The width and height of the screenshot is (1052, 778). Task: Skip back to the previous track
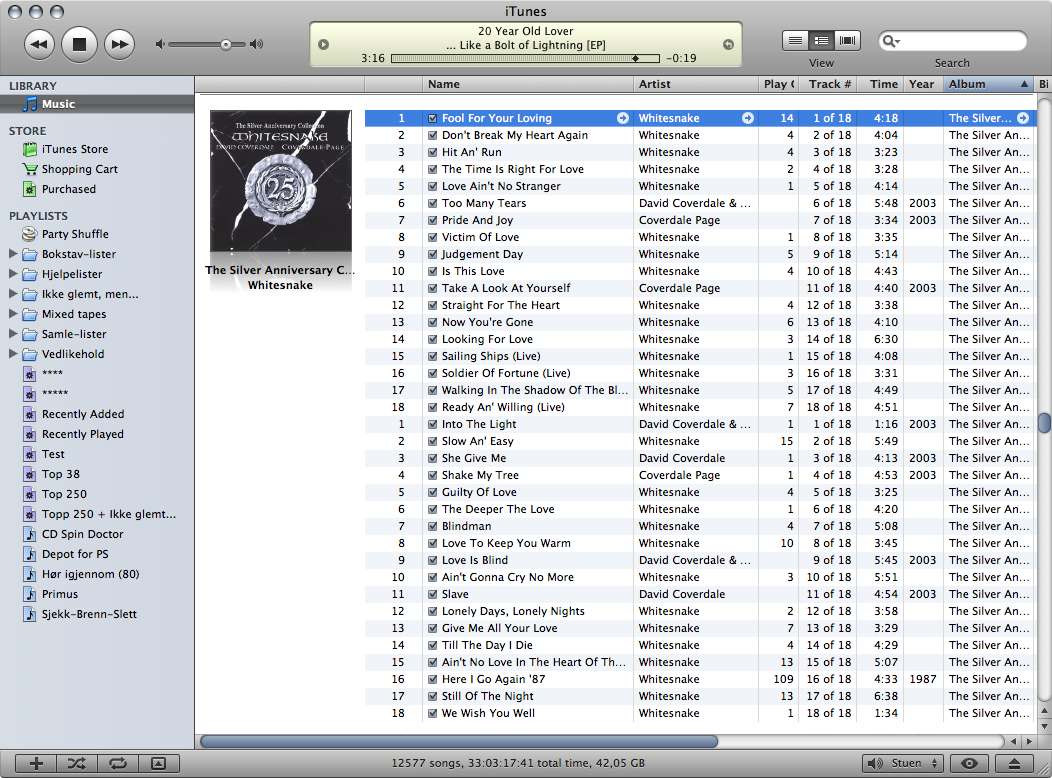click(39, 44)
